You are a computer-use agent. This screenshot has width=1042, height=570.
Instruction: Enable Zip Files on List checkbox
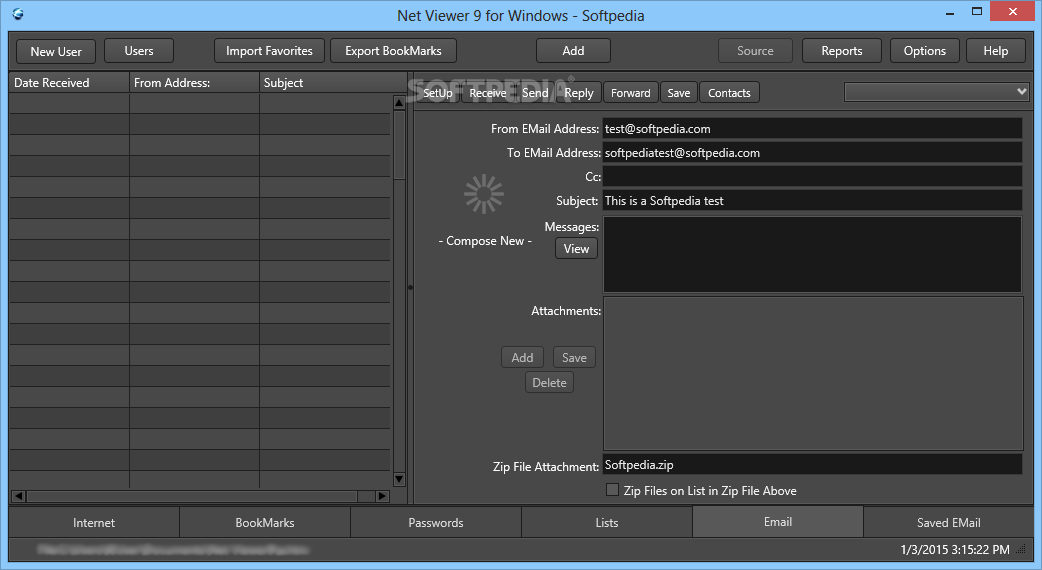pyautogui.click(x=613, y=490)
